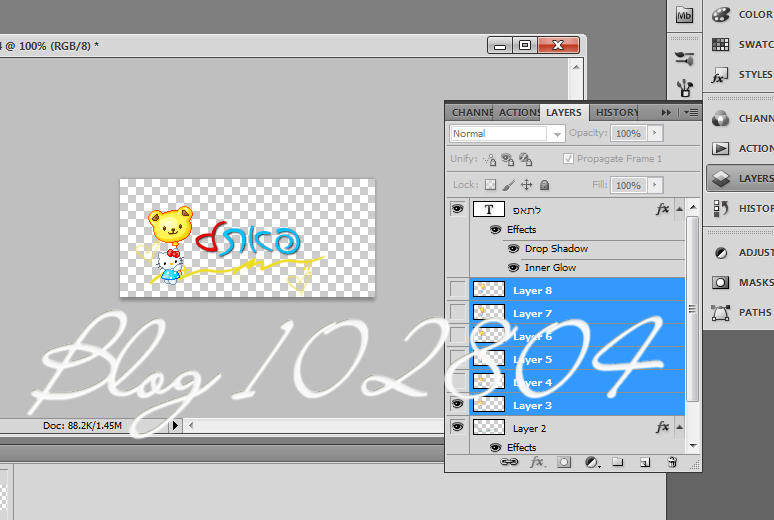Click the Layers dock button
This screenshot has height=520, width=774.
(739, 178)
